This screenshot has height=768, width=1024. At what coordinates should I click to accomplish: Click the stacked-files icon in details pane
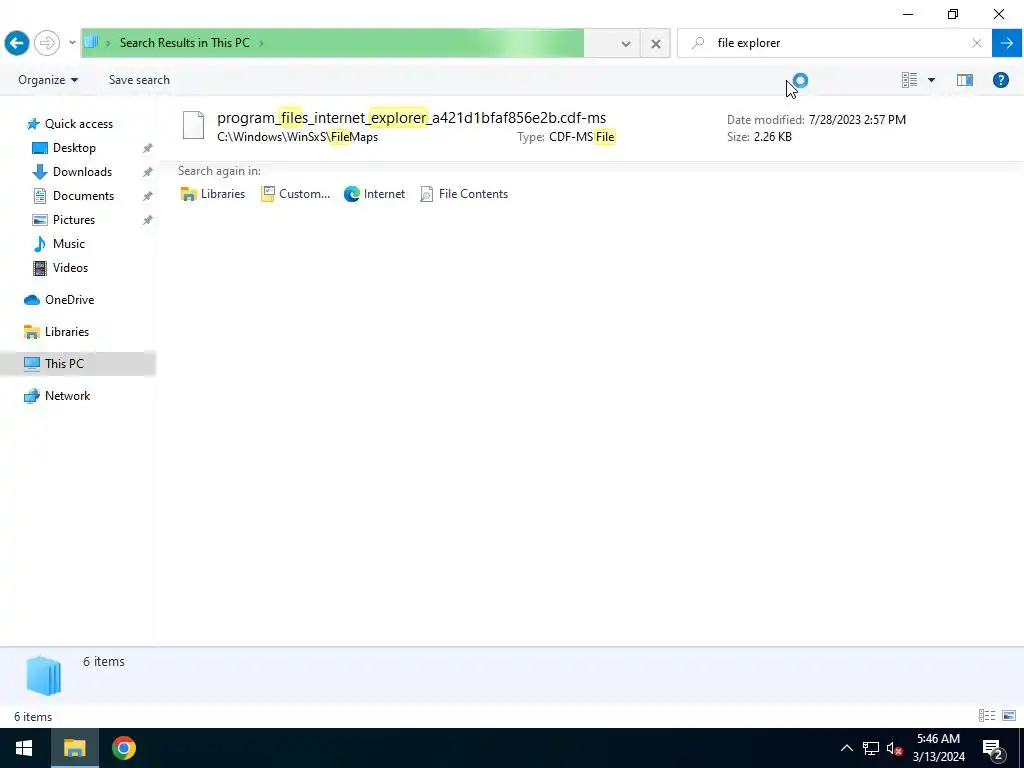(x=43, y=675)
